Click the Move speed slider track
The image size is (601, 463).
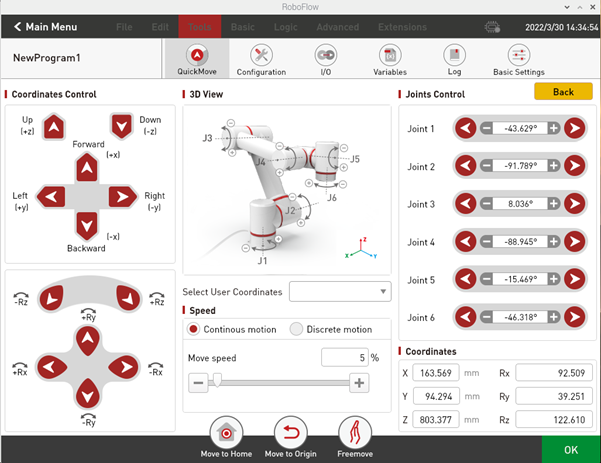click(280, 382)
